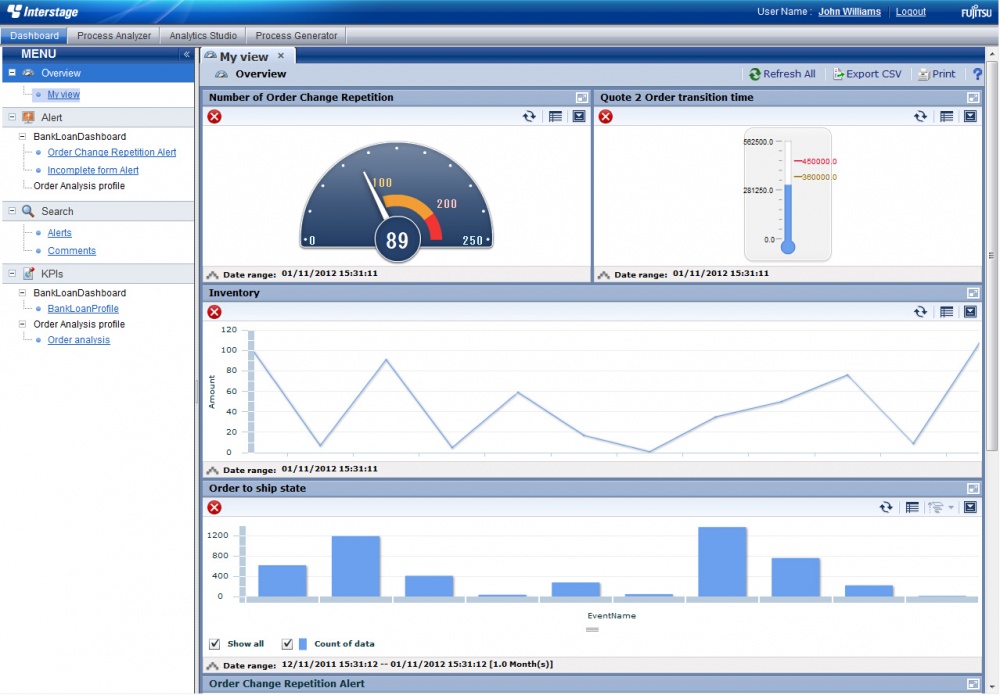Open the Comments search link

tap(71, 251)
